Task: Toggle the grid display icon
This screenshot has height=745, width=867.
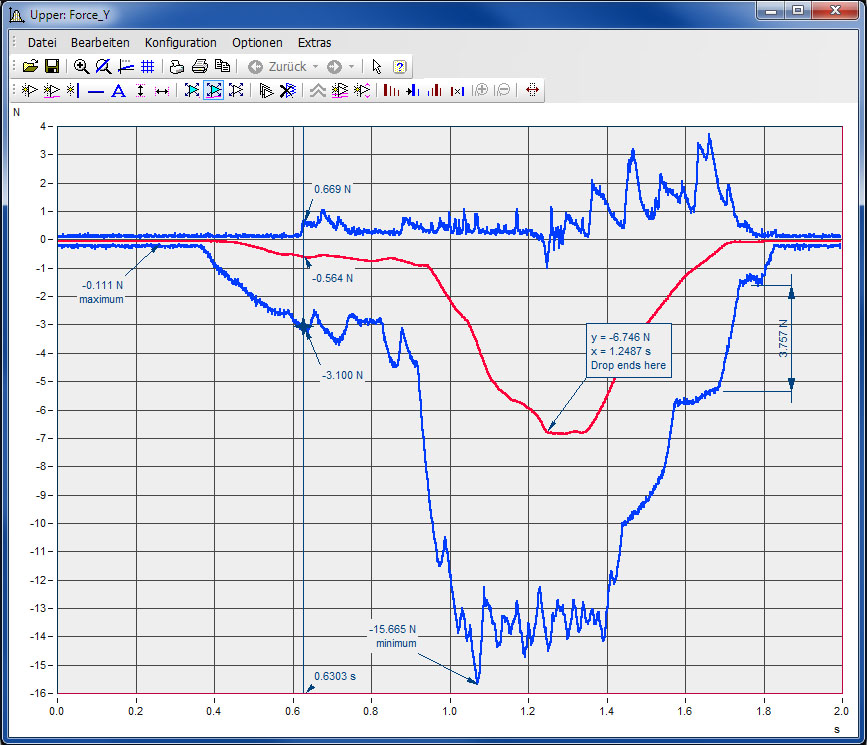Action: pos(147,67)
